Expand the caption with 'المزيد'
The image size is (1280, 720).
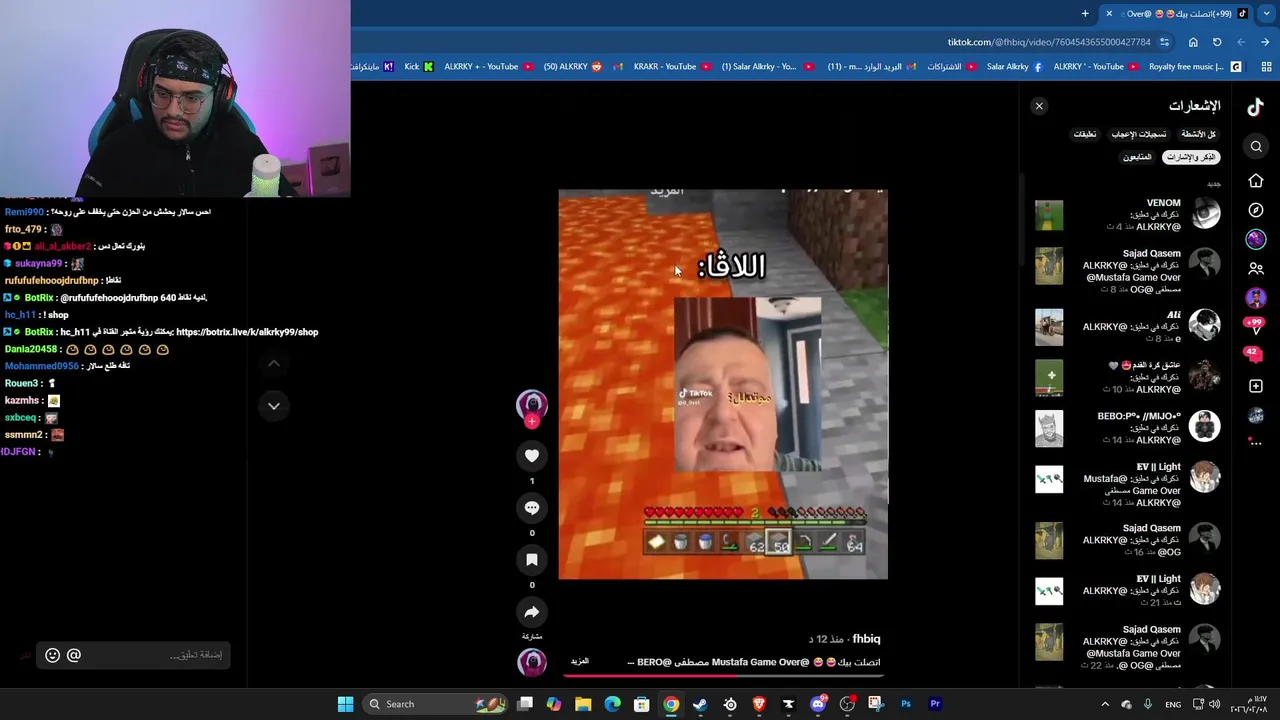tap(580, 662)
